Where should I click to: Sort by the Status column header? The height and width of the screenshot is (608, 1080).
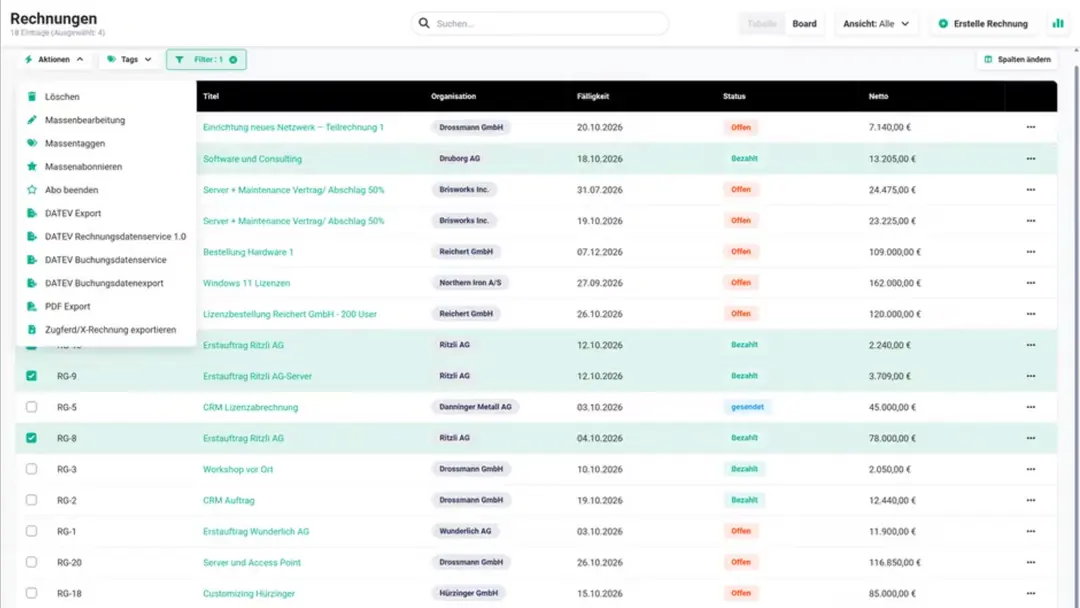pyautogui.click(x=734, y=96)
